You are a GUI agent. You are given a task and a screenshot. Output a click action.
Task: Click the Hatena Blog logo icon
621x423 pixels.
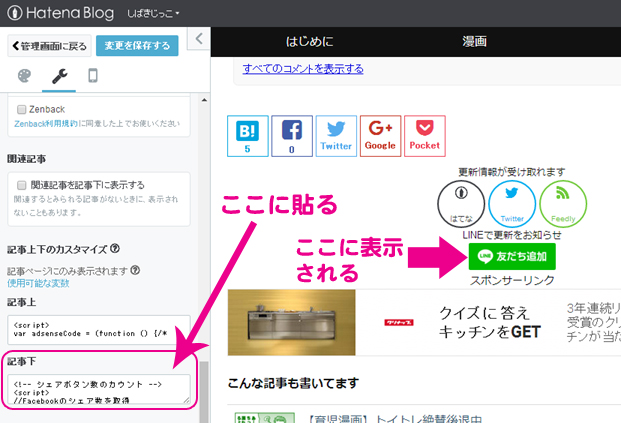click(15, 13)
